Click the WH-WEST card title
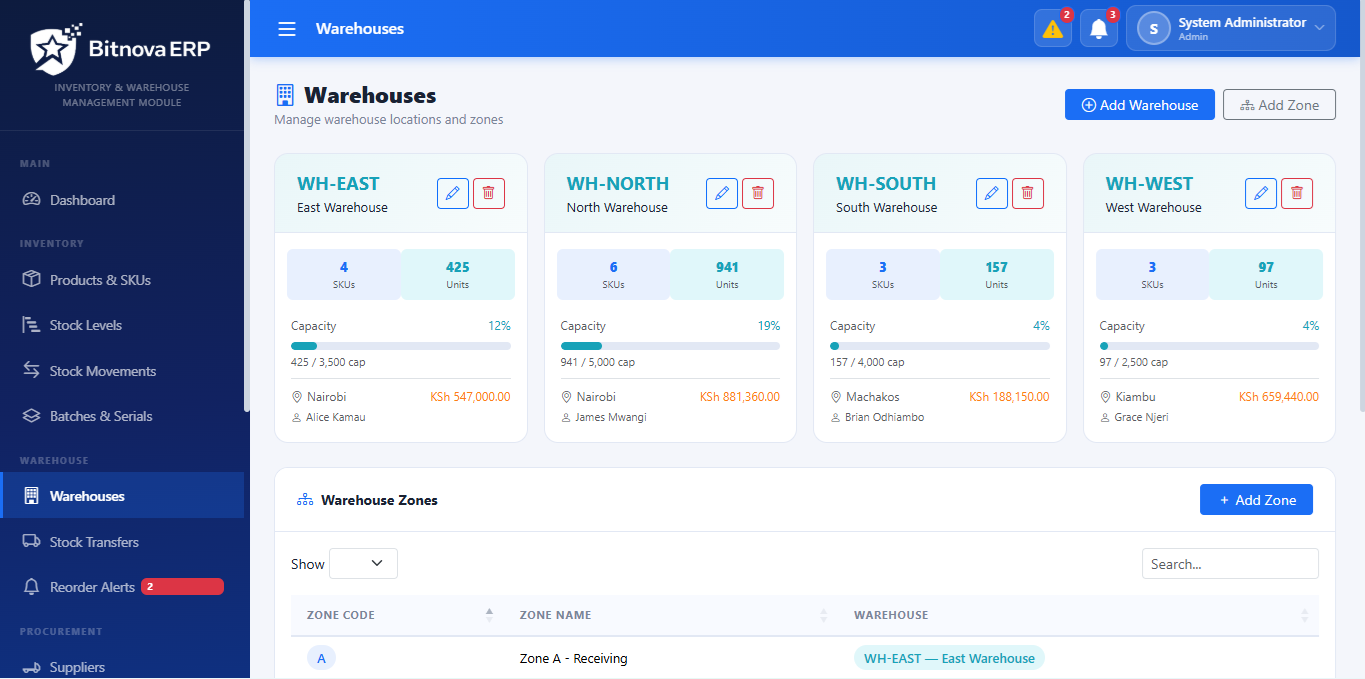Screen dimensions: 1365x679 pos(1149,183)
